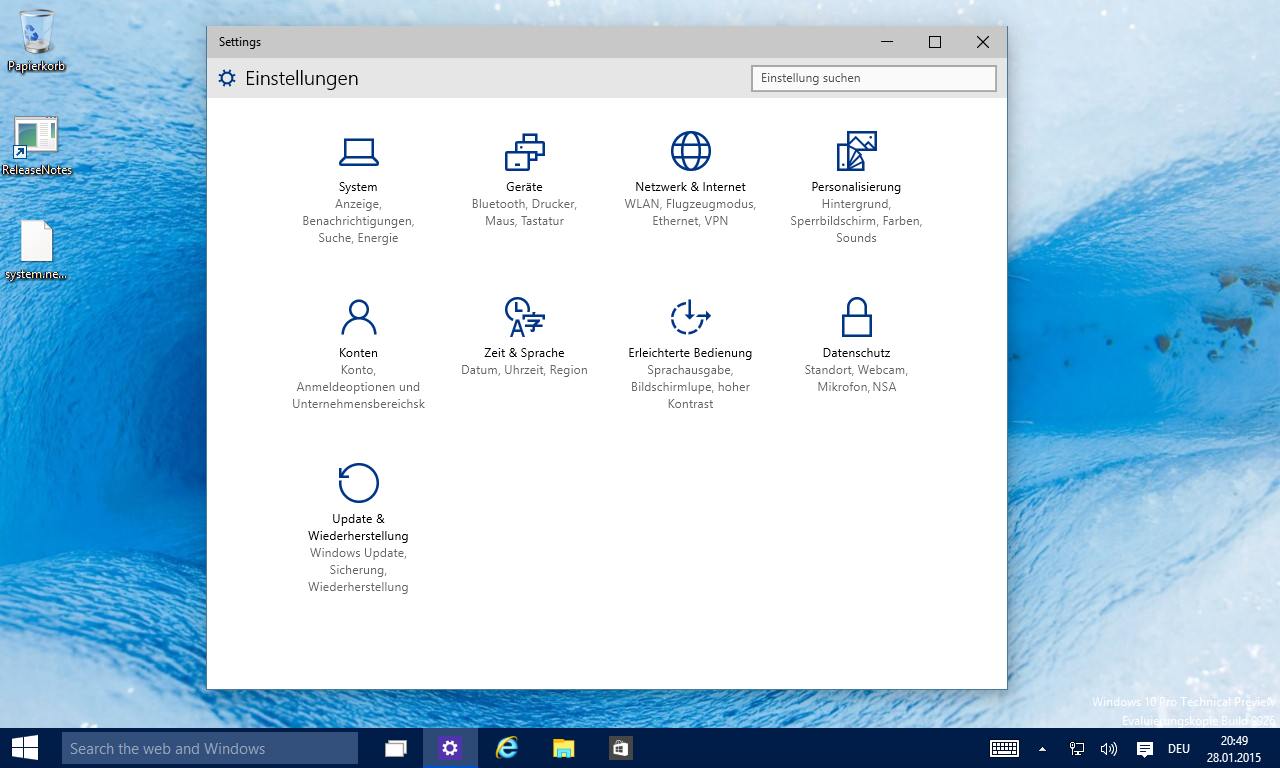Open the Store from the taskbar
Screen dimensions: 1280x768
pos(620,748)
